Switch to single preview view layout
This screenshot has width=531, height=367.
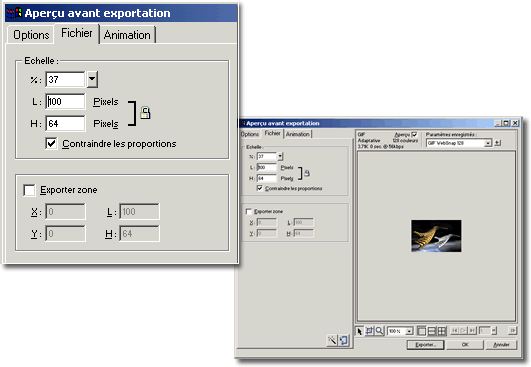click(421, 331)
